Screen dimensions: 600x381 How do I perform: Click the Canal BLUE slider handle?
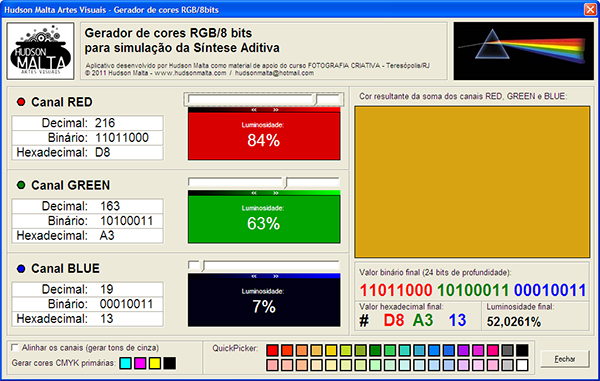tap(203, 266)
